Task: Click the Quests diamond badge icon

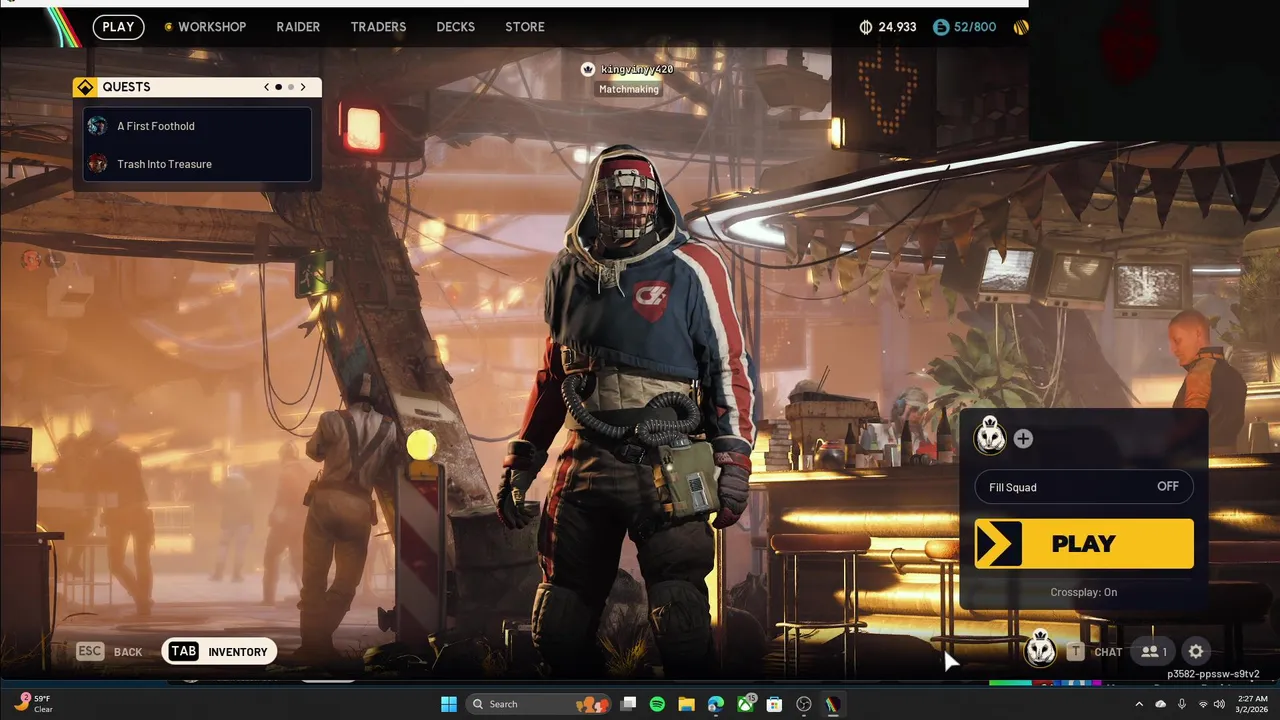Action: coord(86,87)
